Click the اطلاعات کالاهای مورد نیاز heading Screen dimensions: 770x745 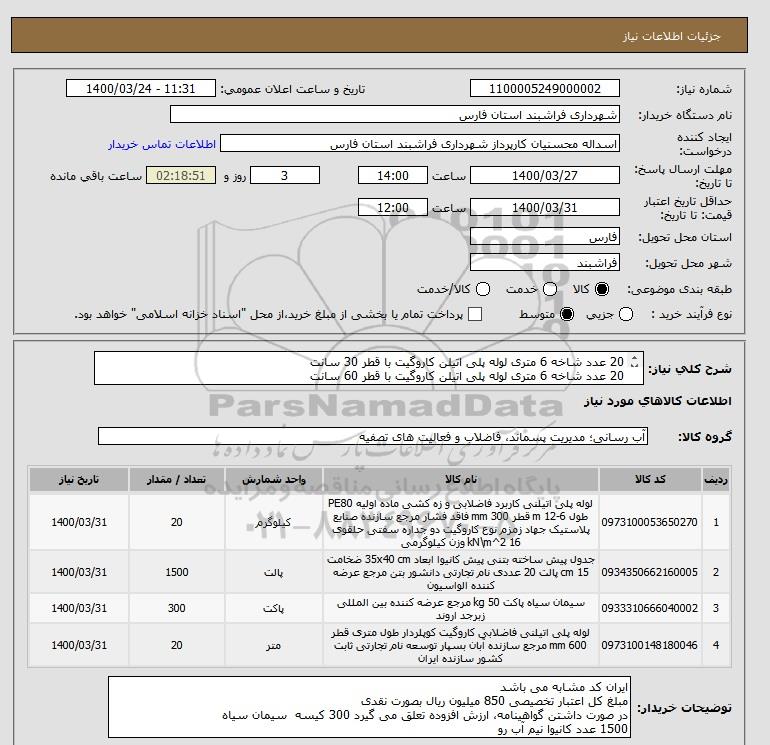click(658, 401)
